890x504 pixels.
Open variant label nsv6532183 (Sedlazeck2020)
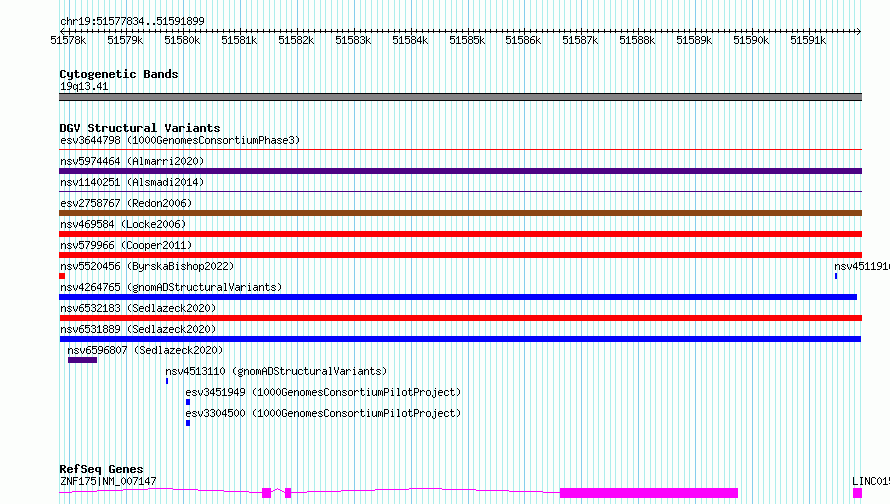pyautogui.click(x=138, y=308)
